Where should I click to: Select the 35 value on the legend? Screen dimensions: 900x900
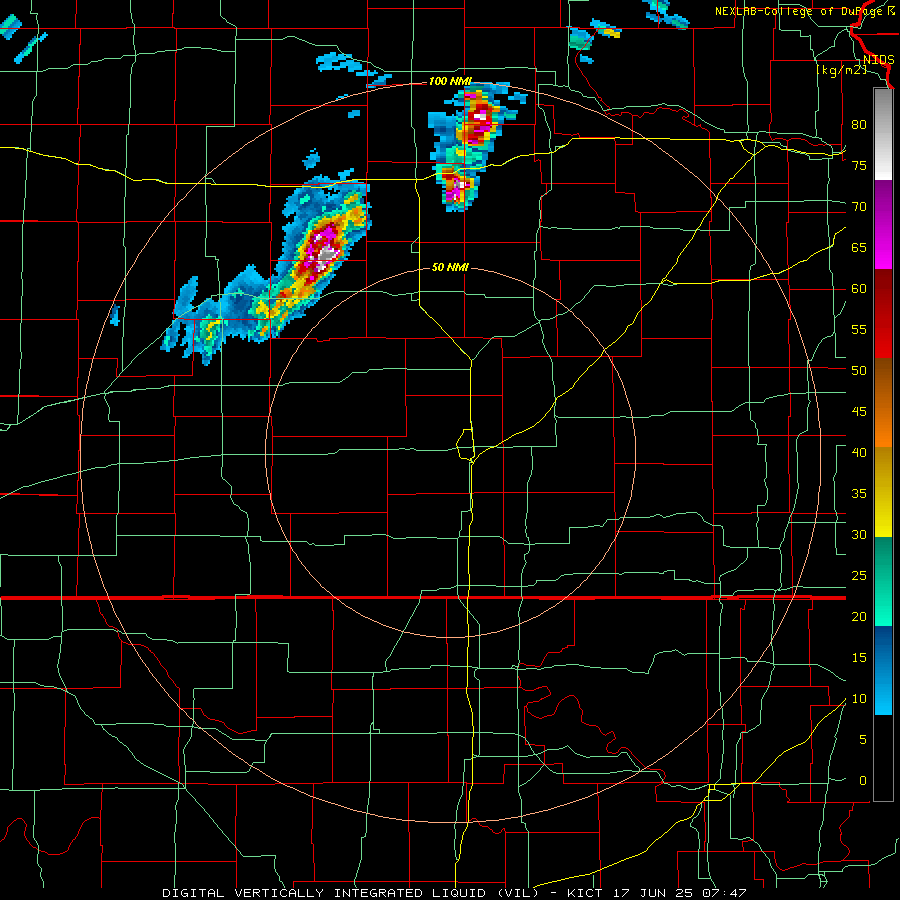(859, 494)
